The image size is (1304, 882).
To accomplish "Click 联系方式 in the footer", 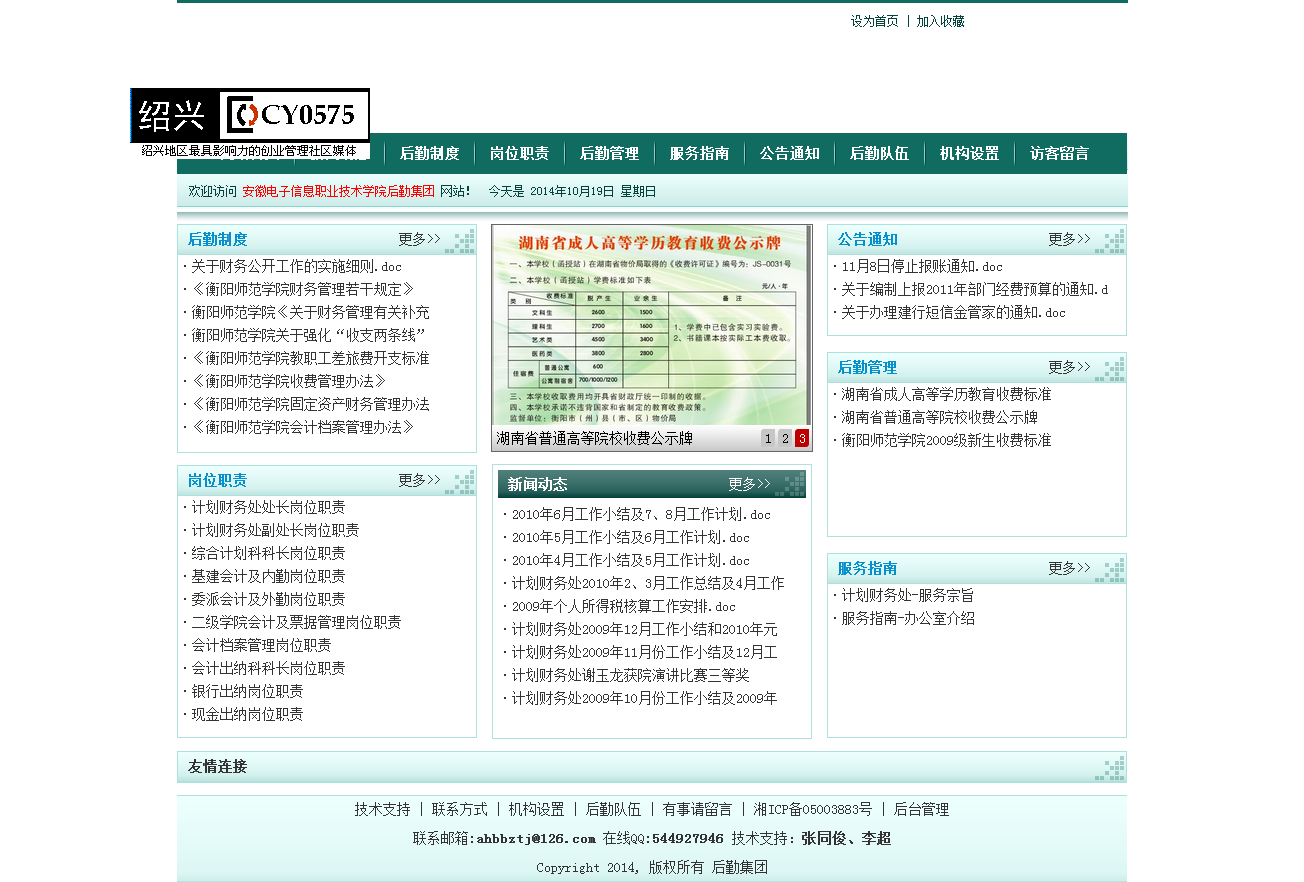I will pyautogui.click(x=460, y=810).
